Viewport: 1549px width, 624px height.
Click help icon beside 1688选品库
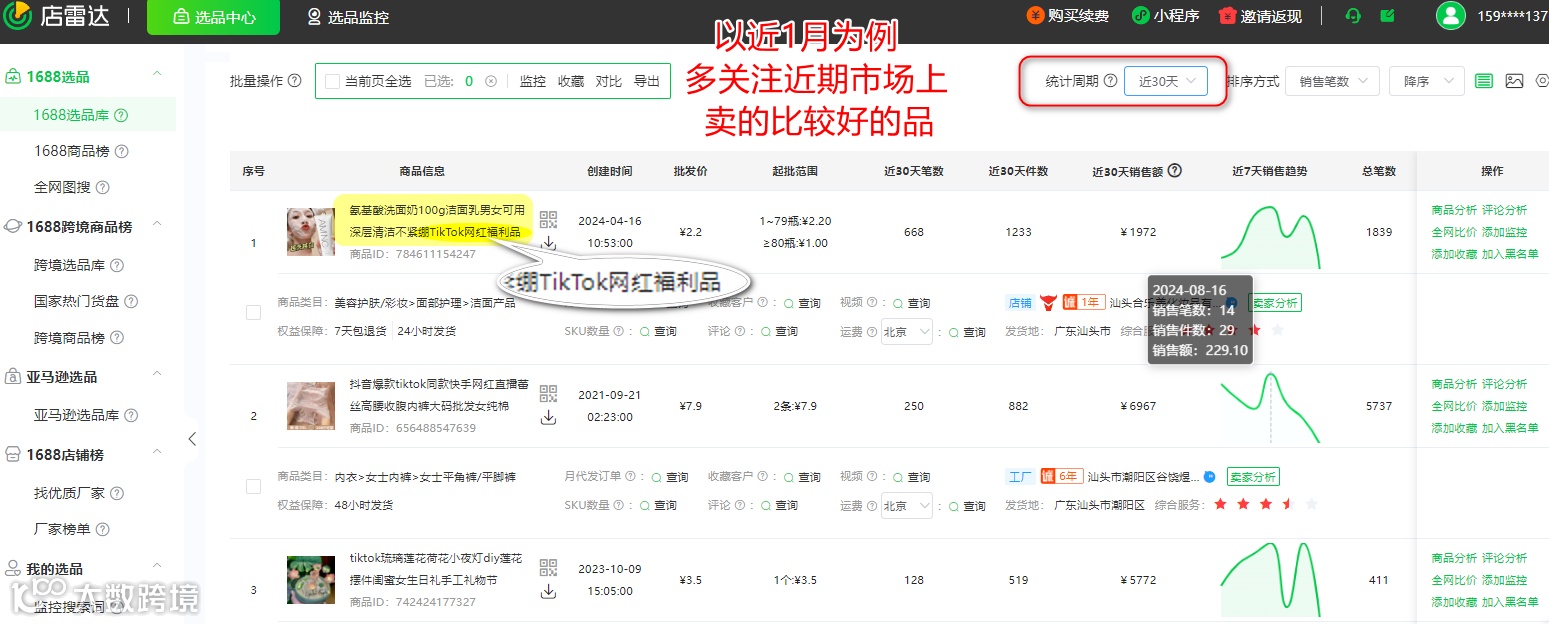click(122, 115)
